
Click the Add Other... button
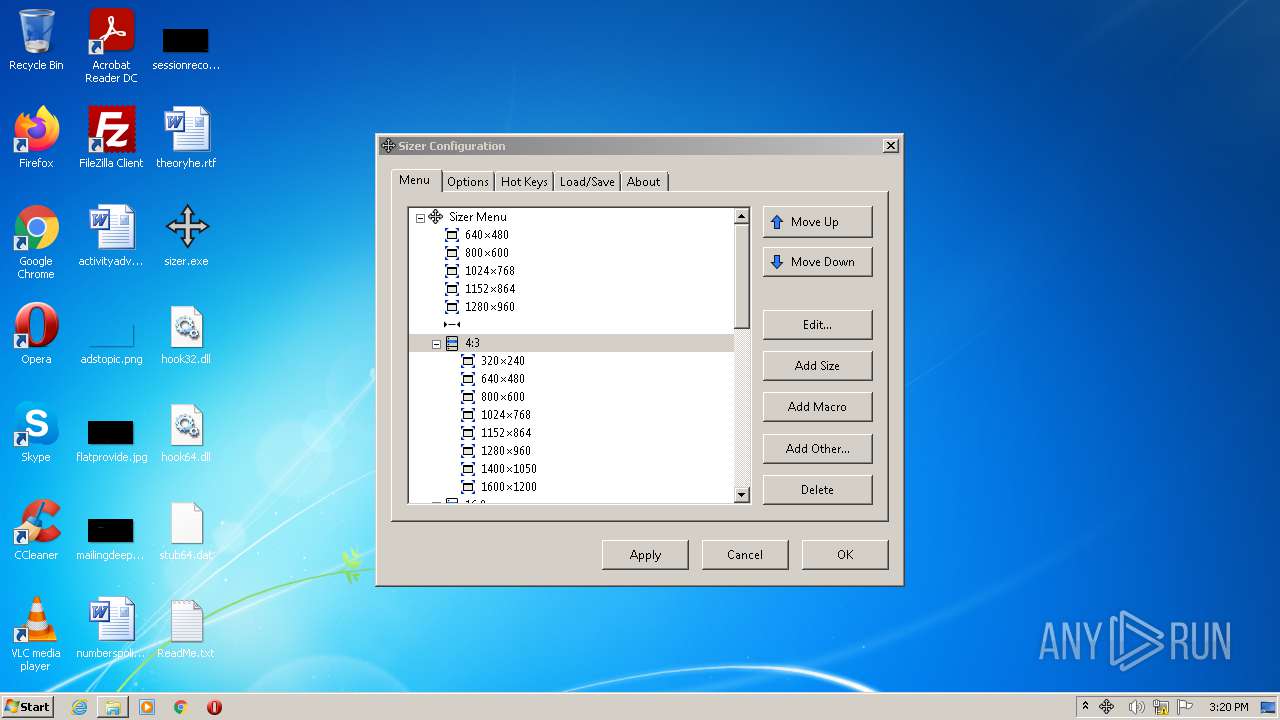(x=817, y=449)
